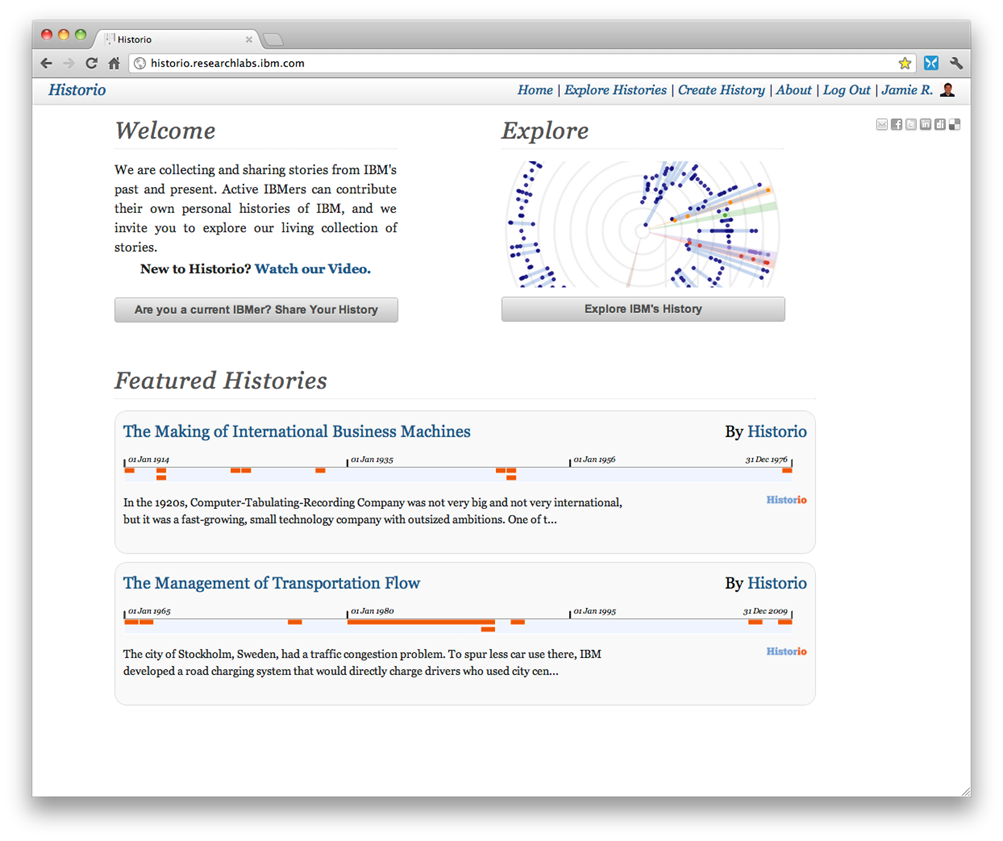Viewport: 1003px width, 841px height.
Task: Select '31 Dec 2009' timeline label
Action: point(765,611)
